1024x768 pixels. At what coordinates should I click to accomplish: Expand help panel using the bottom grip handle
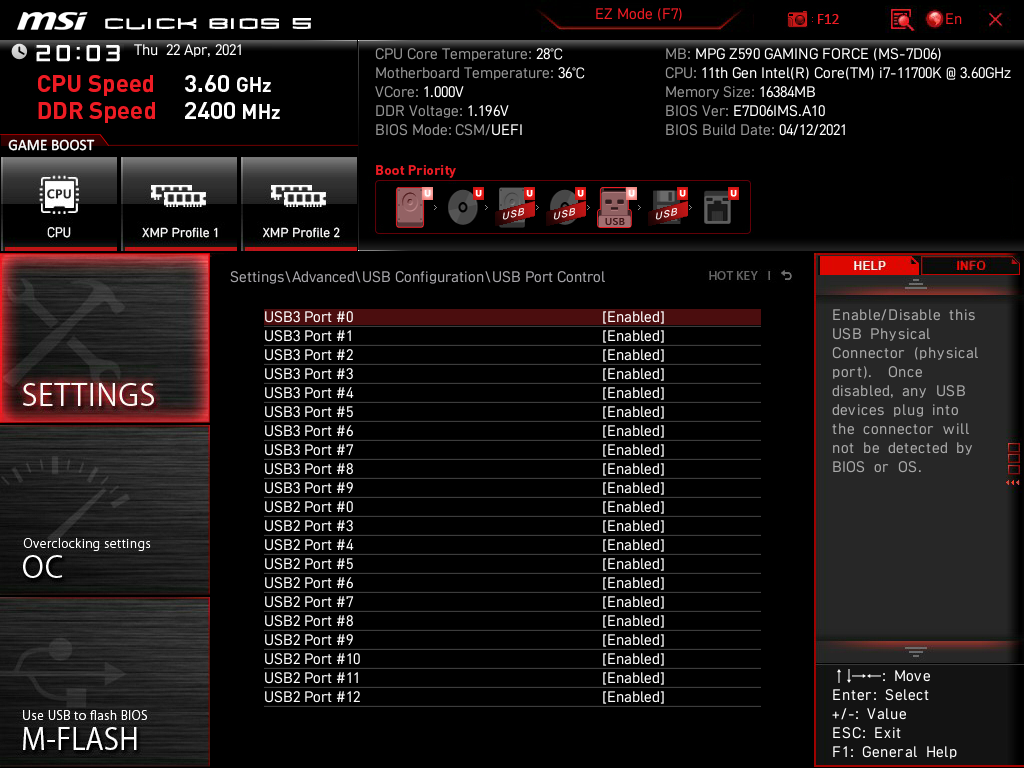(916, 652)
